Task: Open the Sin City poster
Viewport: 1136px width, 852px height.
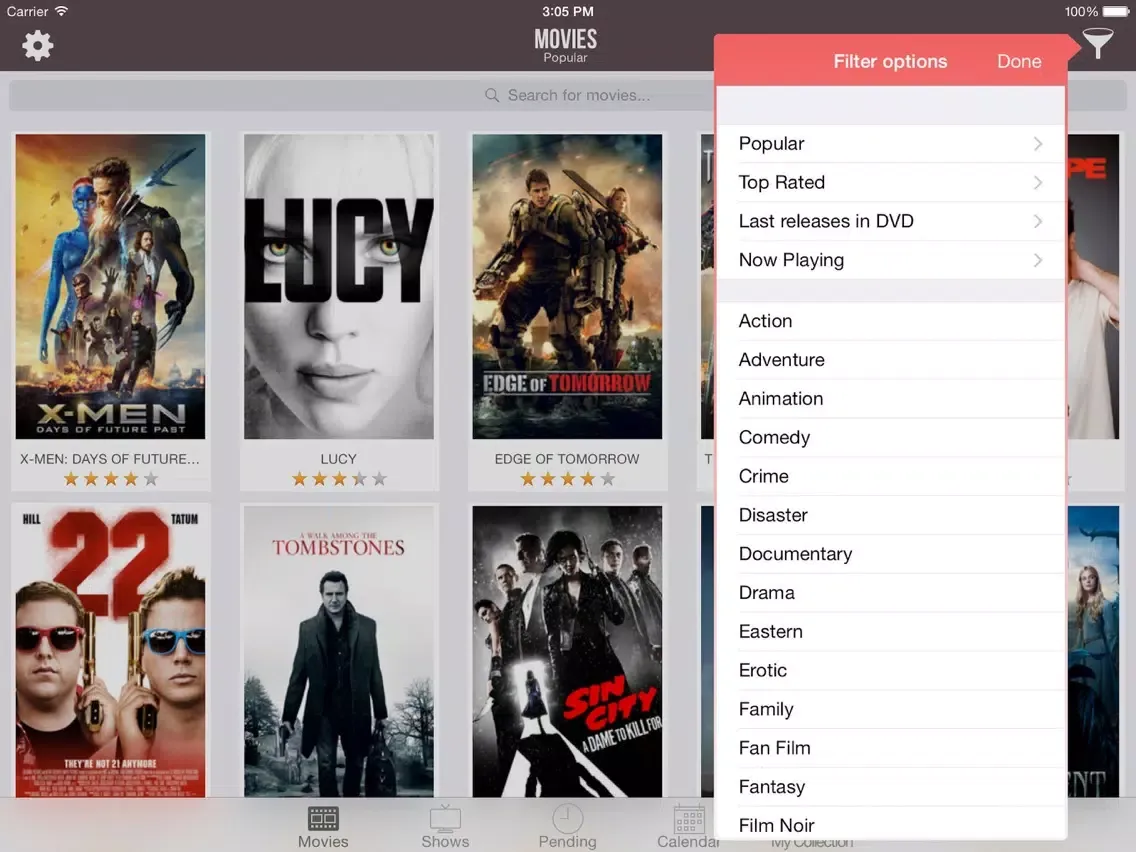Action: tap(567, 651)
